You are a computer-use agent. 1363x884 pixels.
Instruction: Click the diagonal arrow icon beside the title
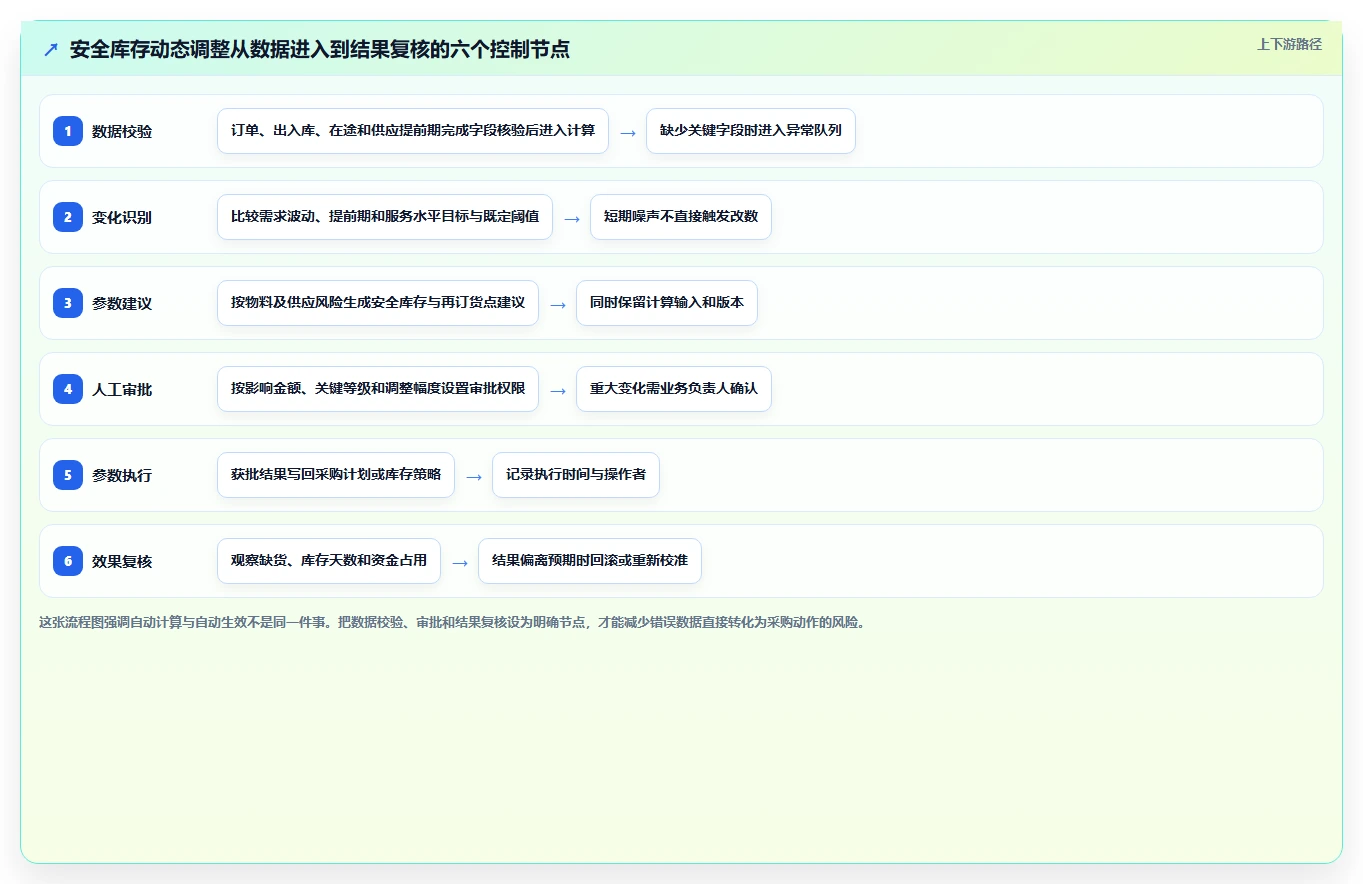point(51,50)
